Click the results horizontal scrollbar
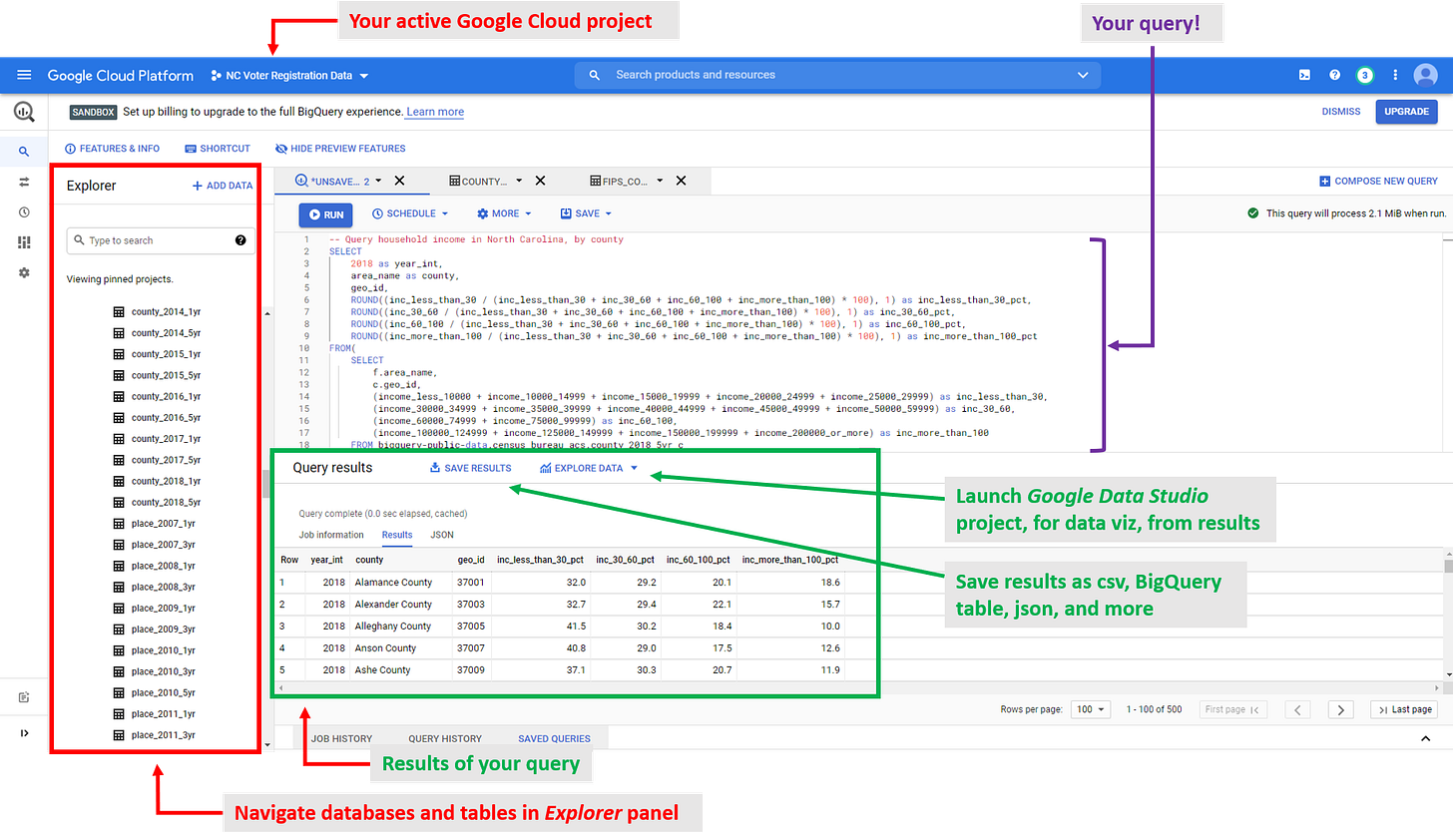This screenshot has width=1453, height=840. pyautogui.click(x=858, y=687)
